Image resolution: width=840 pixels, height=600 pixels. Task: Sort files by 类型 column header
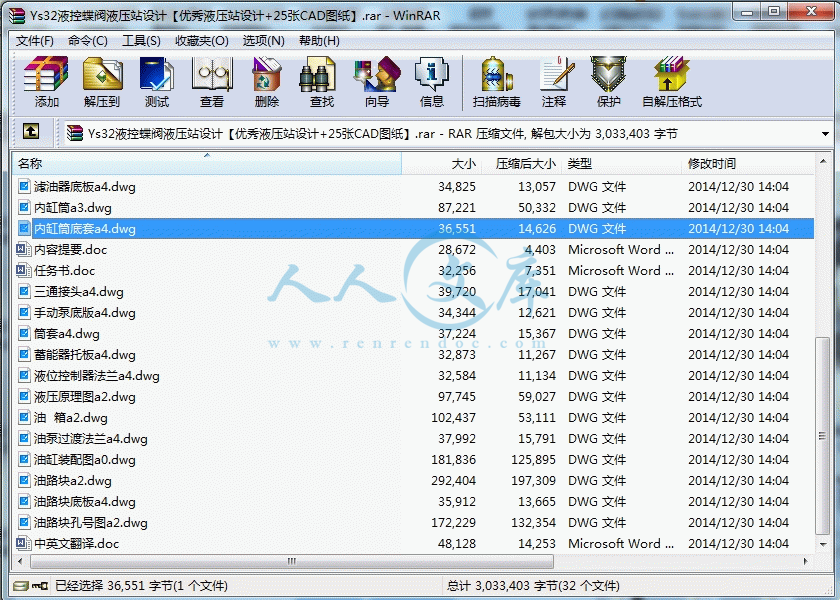point(621,163)
